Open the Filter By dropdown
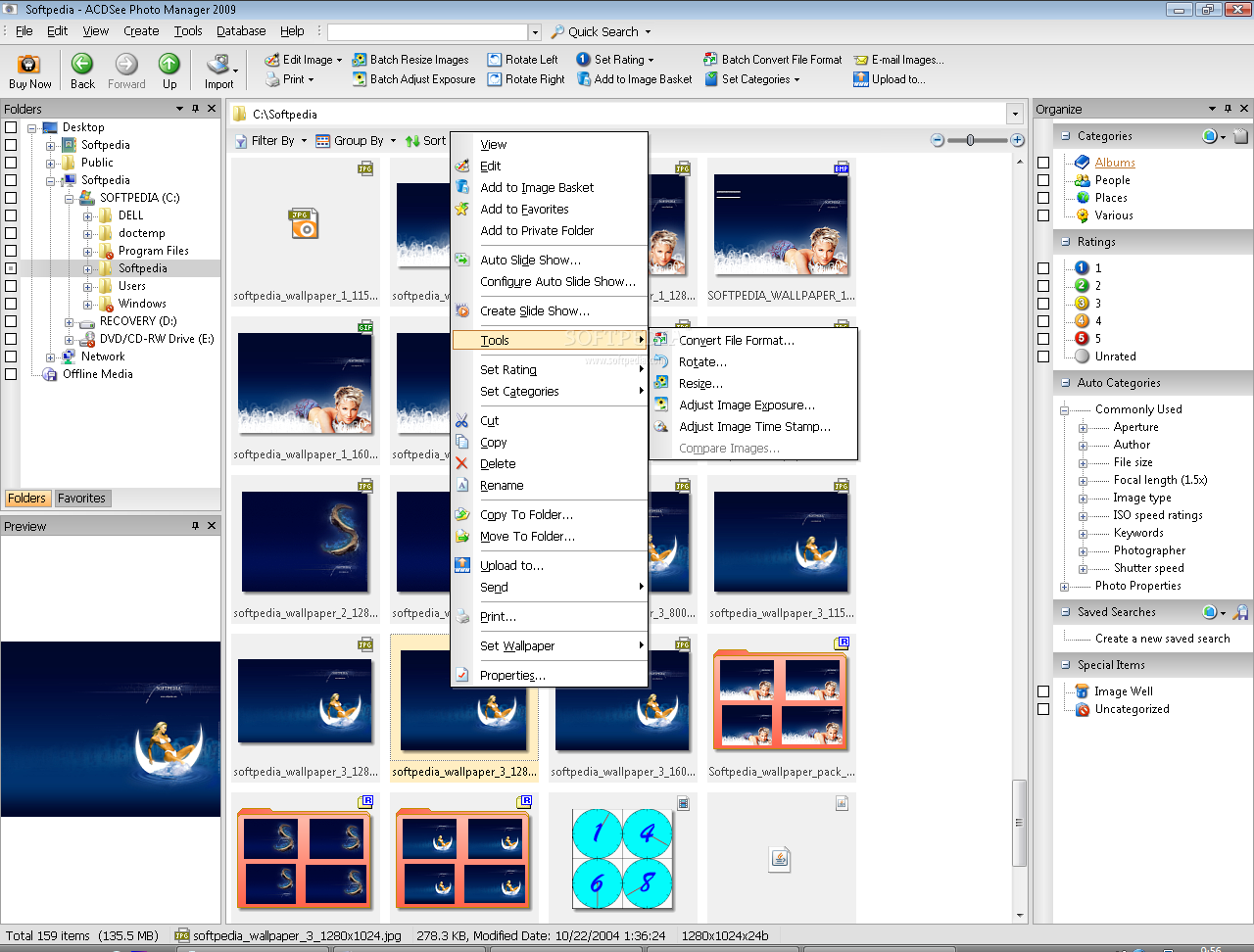 pos(271,141)
